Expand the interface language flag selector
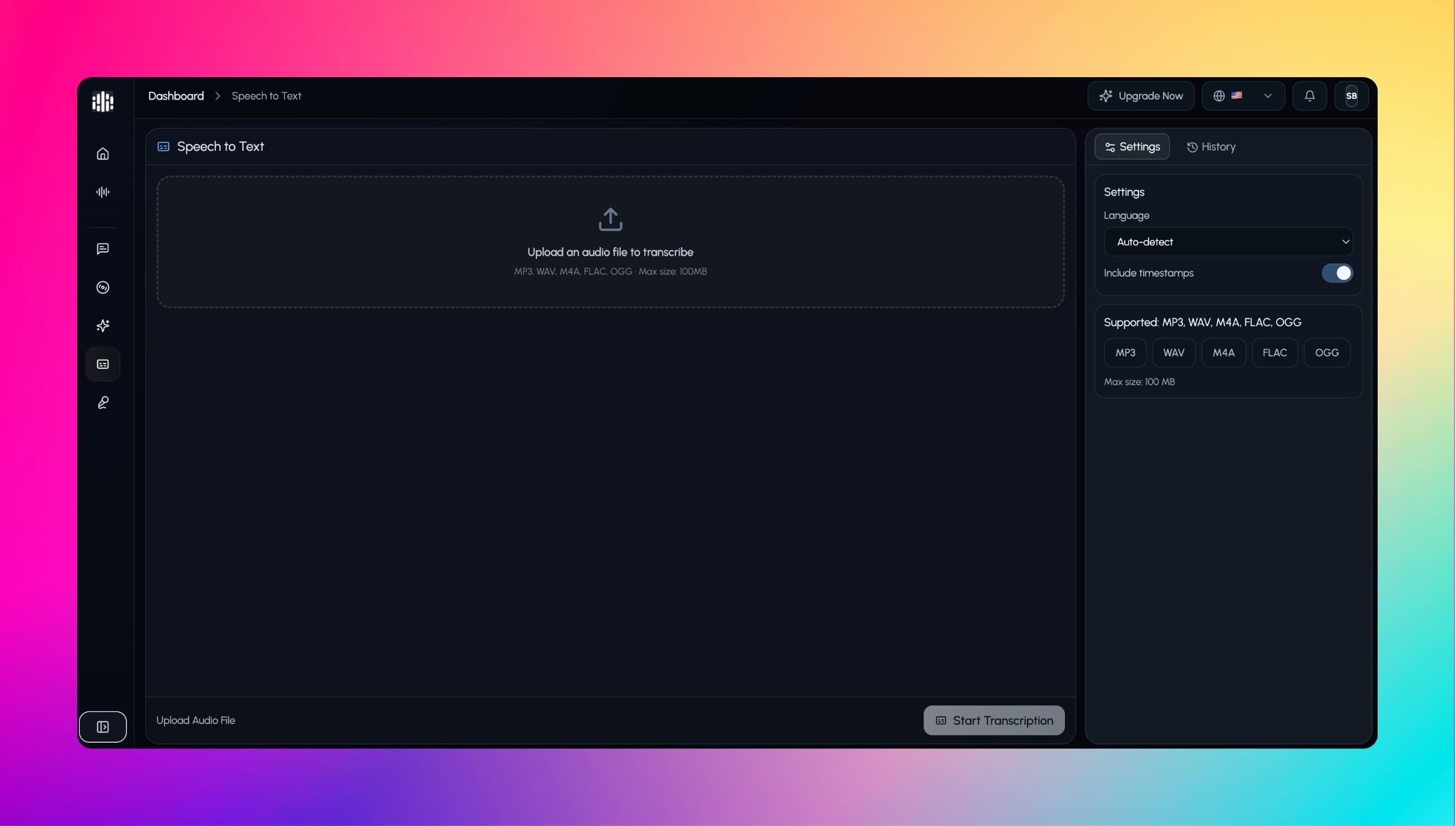This screenshot has height=826, width=1456. pos(1243,96)
